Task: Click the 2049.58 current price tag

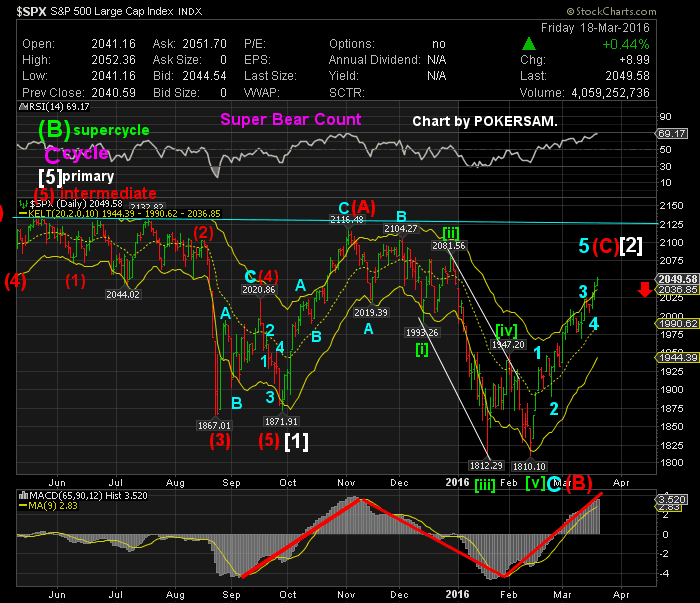Action: (671, 278)
